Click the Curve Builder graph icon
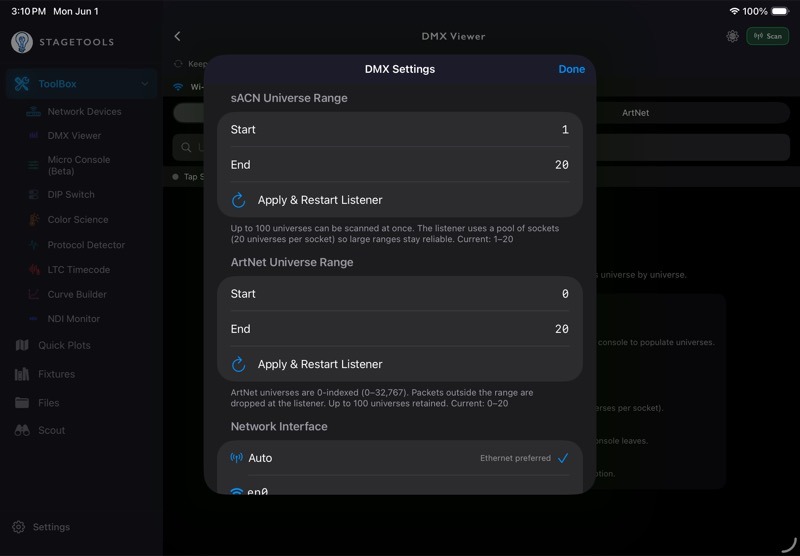The image size is (800, 556). point(34,294)
